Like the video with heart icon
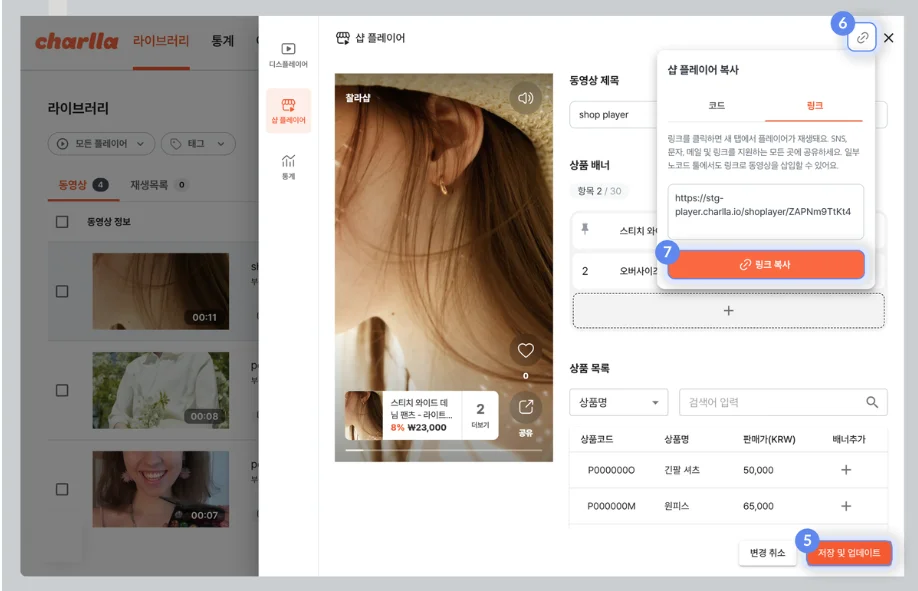The image size is (918, 591). pyautogui.click(x=525, y=351)
